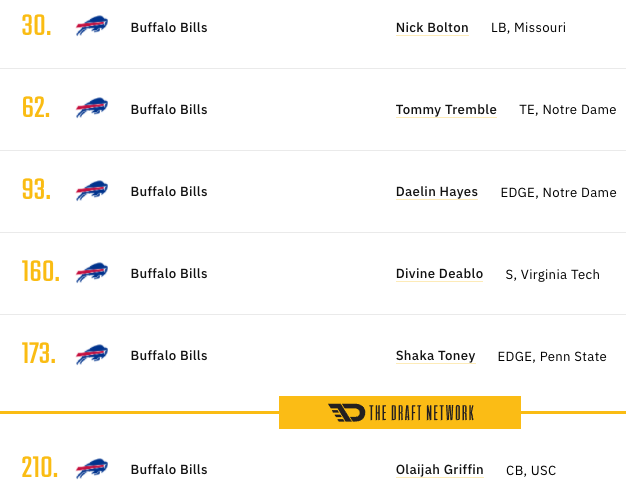The height and width of the screenshot is (500, 626).
Task: Select pick number 210
Action: 40,467
